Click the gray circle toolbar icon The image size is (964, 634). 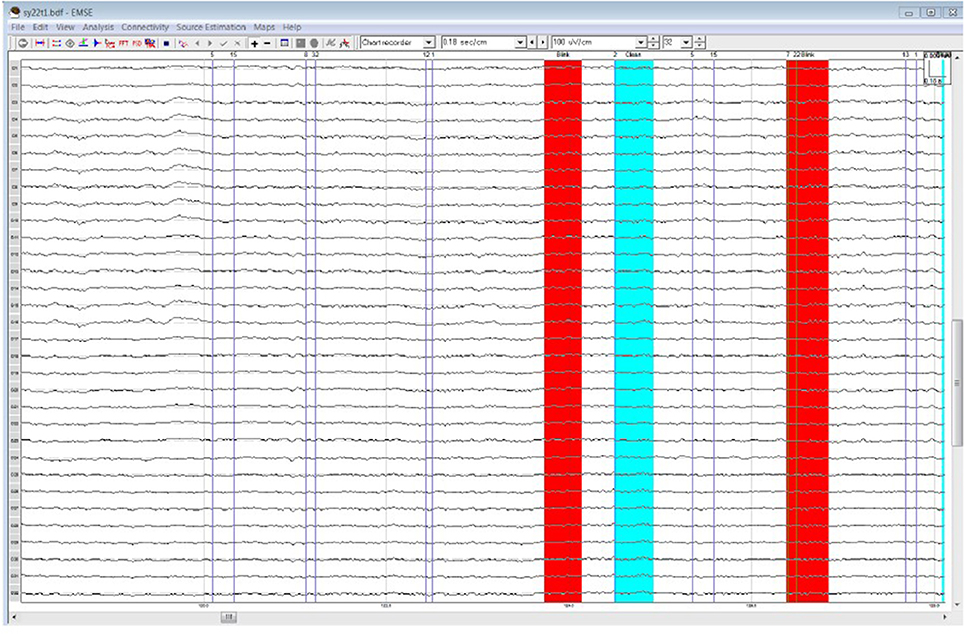click(314, 43)
